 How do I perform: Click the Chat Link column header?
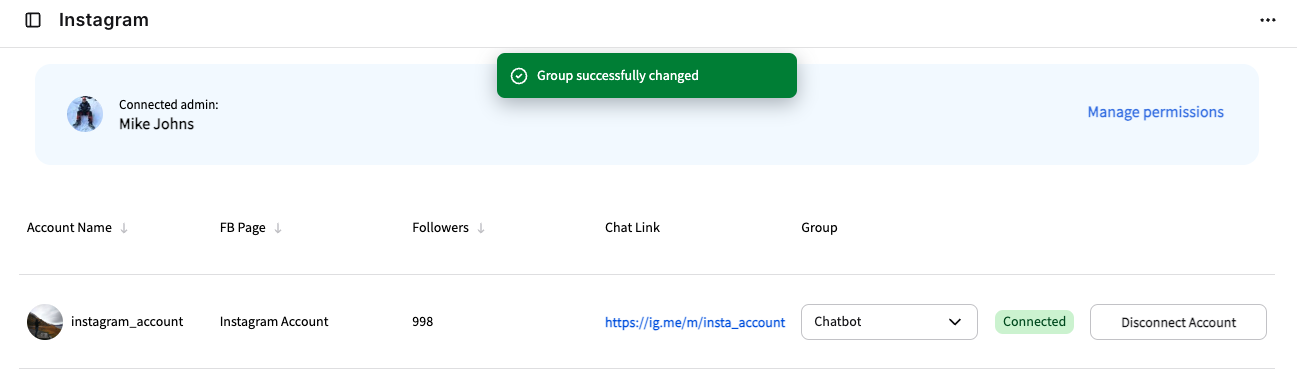point(632,228)
